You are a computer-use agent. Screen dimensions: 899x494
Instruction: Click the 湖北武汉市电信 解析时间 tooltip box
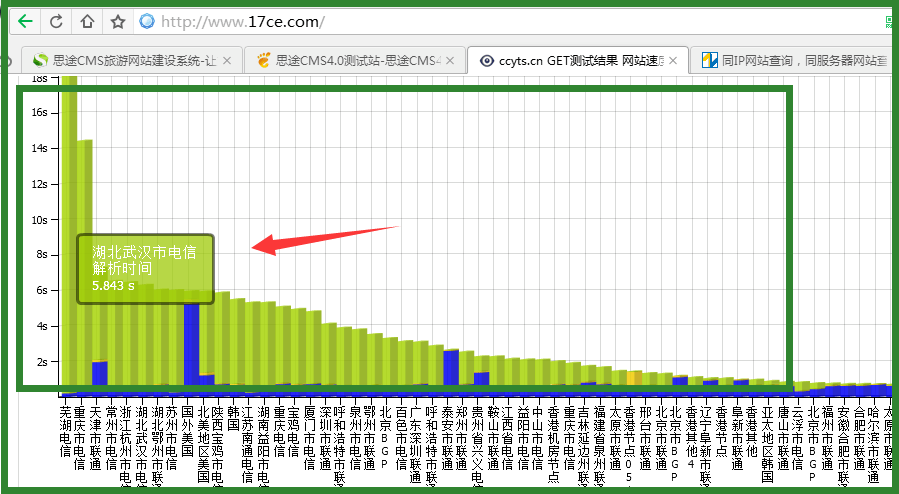click(x=146, y=269)
